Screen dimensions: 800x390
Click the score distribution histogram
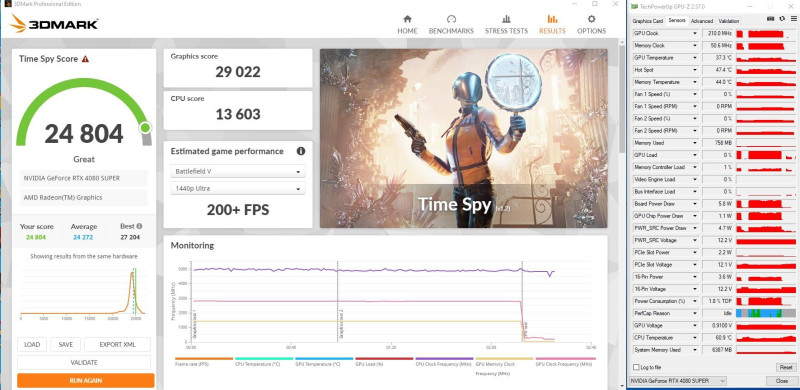click(84, 292)
